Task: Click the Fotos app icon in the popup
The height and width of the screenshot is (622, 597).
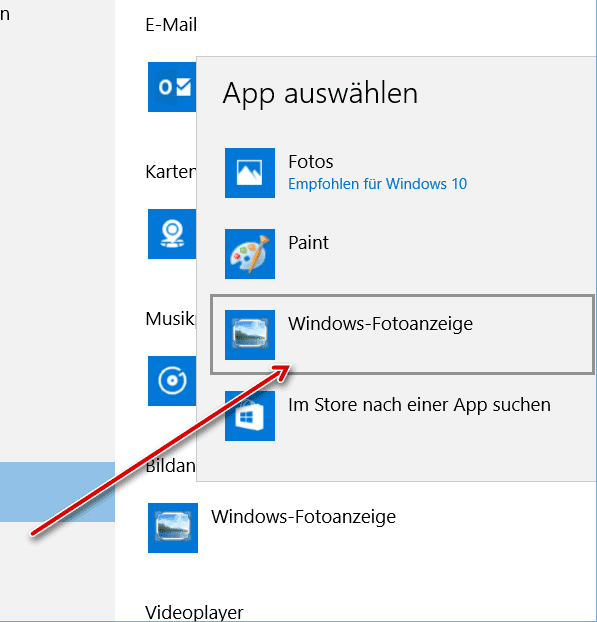Action: click(250, 173)
